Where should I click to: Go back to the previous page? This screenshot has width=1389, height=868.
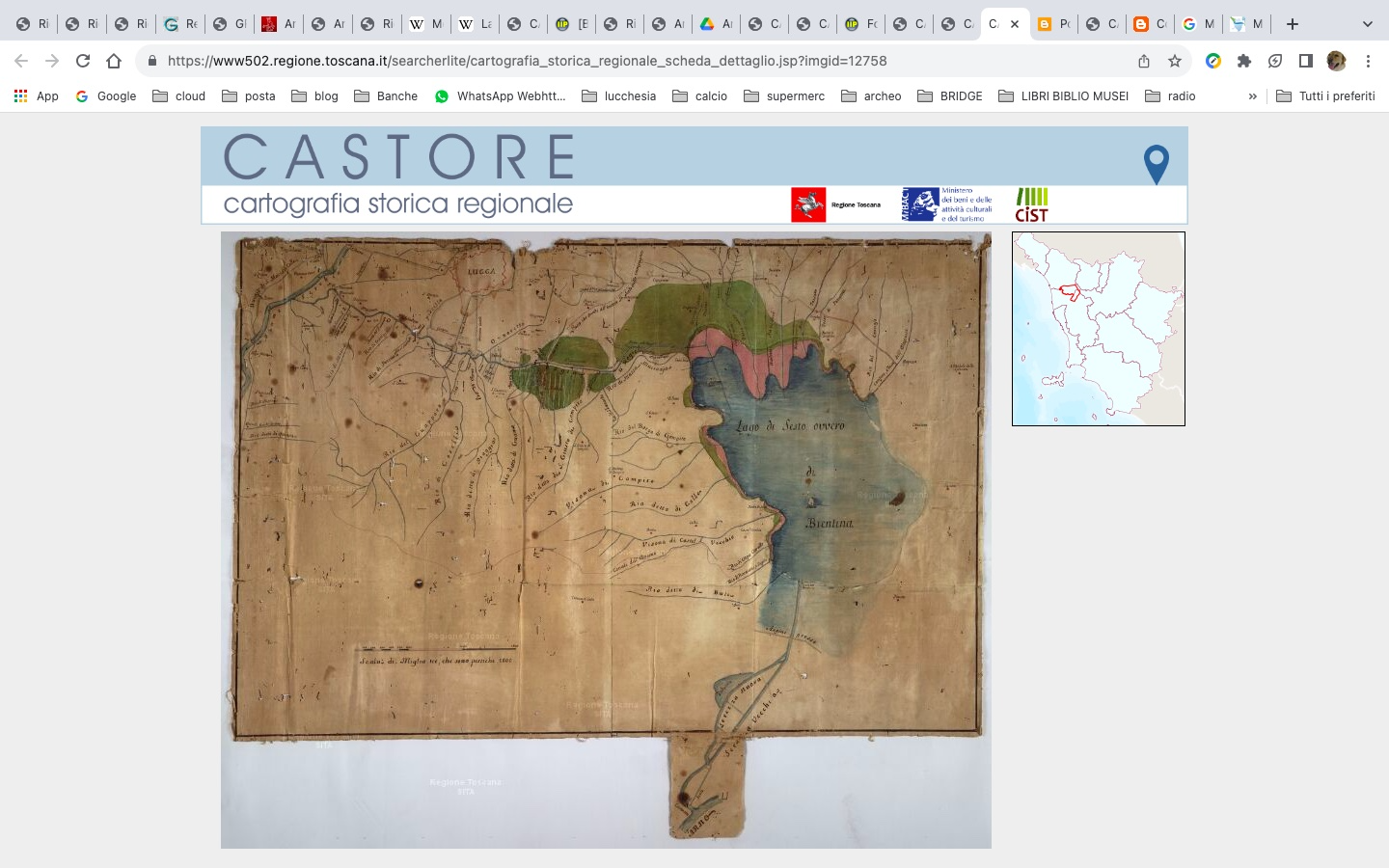tap(21, 61)
